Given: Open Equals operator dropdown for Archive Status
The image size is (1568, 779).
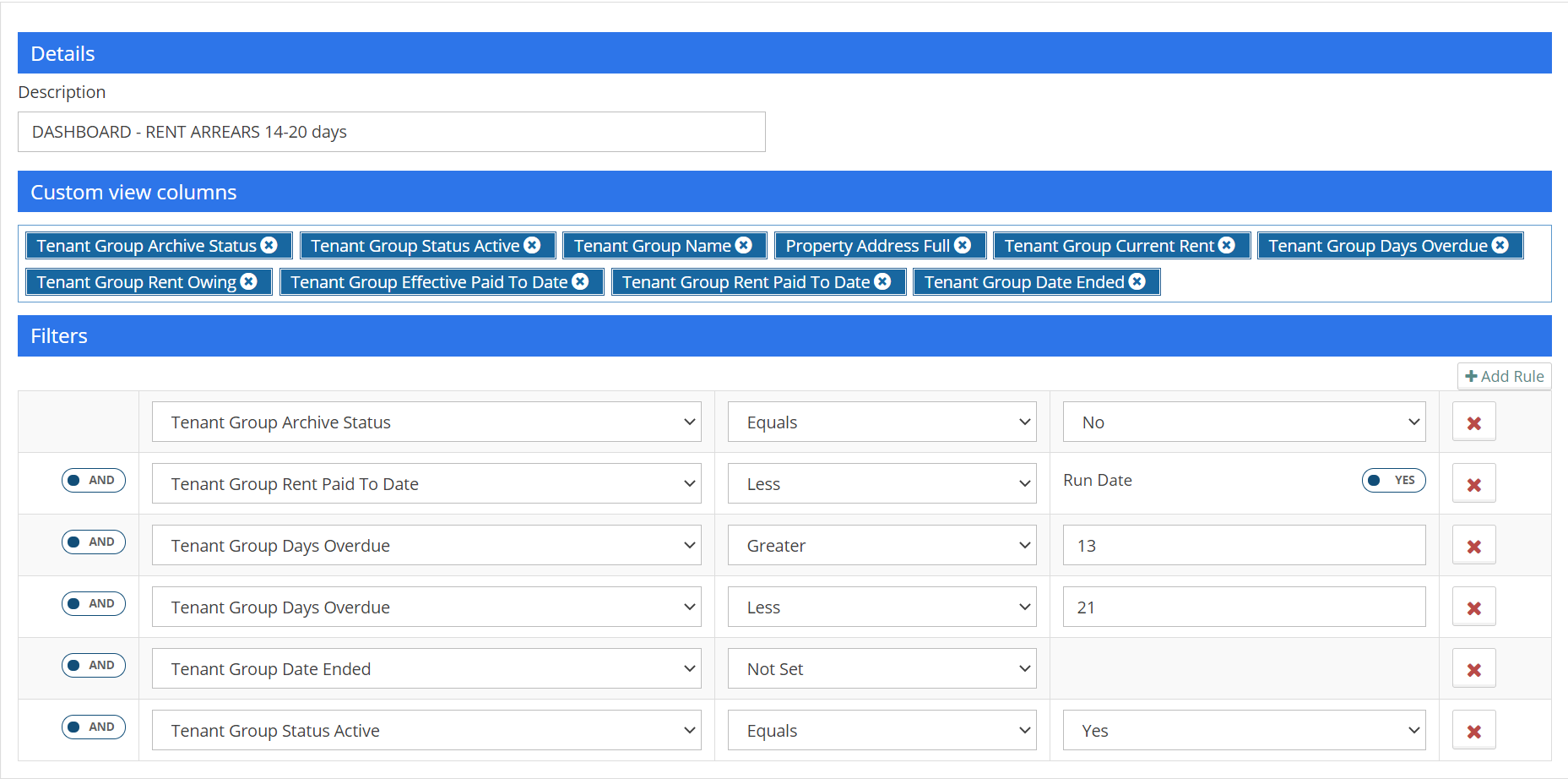Looking at the screenshot, I should click(x=882, y=422).
